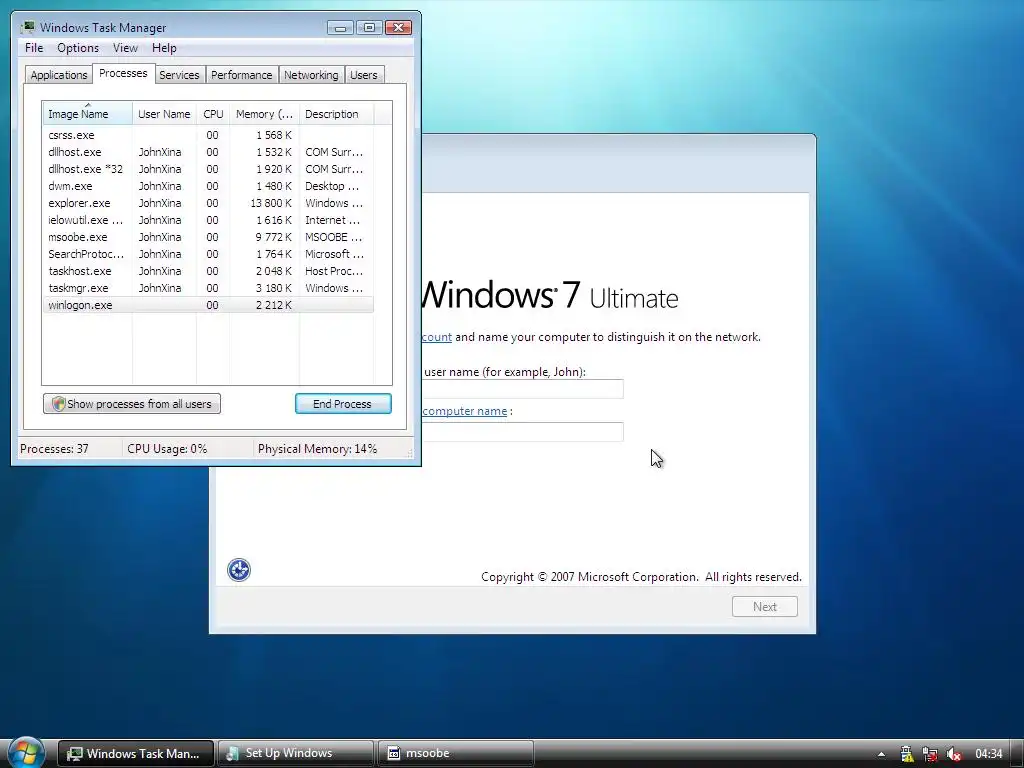Switch to the Services tab
1024x768 pixels.
pos(179,75)
